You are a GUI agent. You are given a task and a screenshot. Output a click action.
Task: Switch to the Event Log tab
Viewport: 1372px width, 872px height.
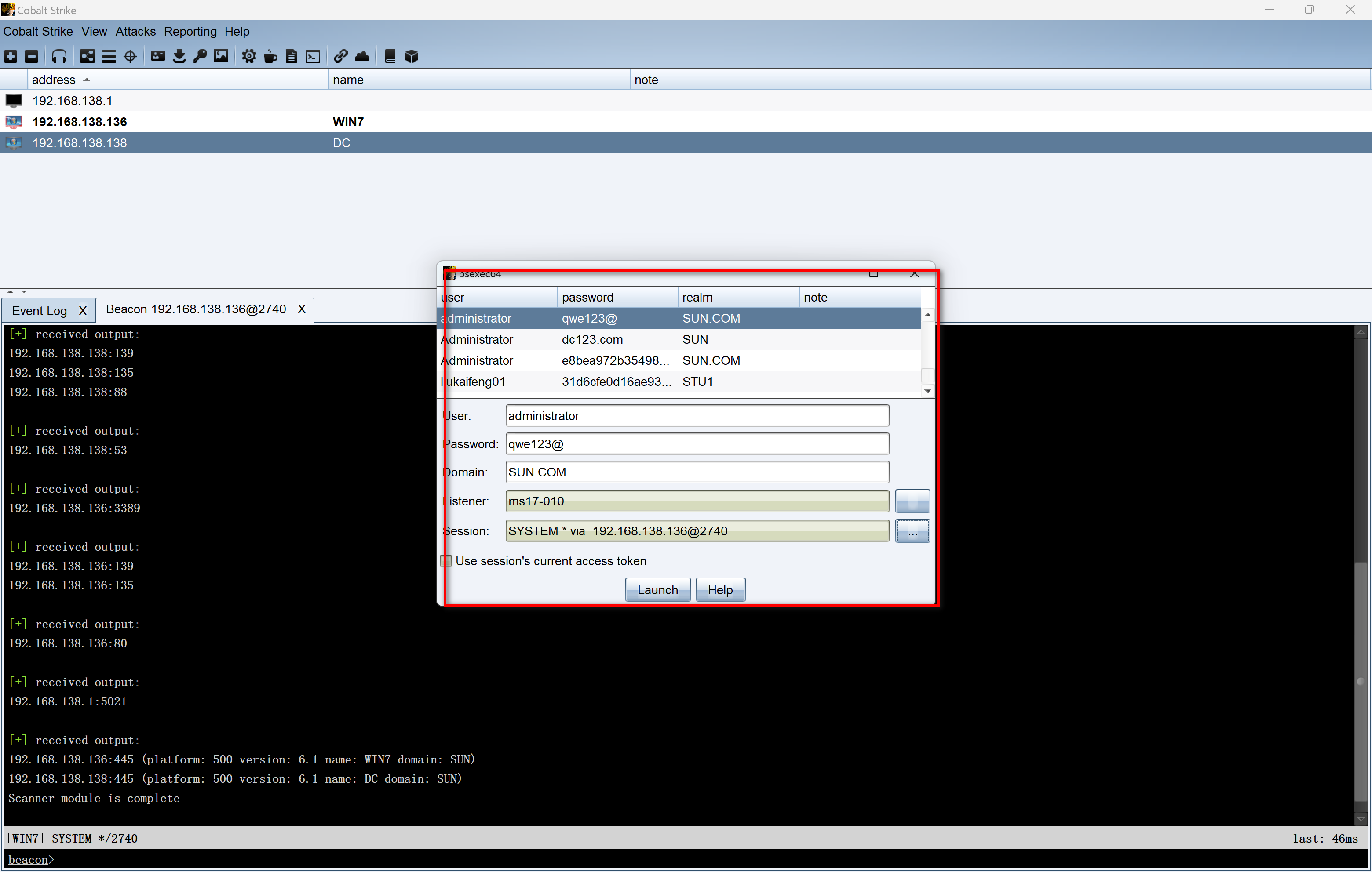coord(39,310)
